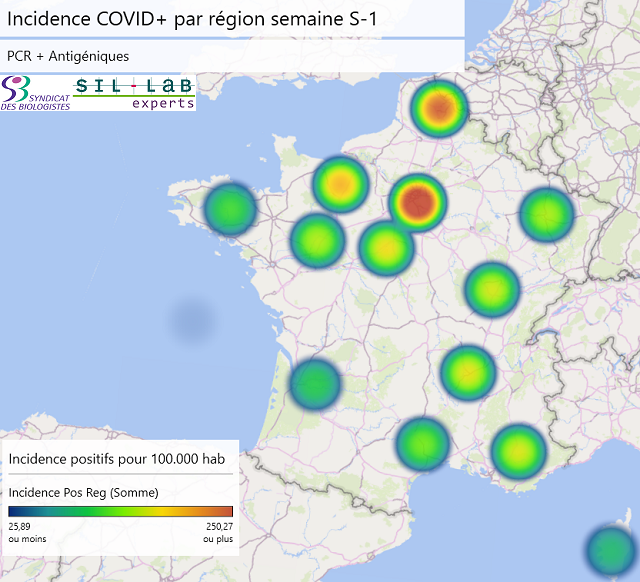Select the orange-red heat spot over Hauts-de-France
Viewport: 640px width, 582px height.
pyautogui.click(x=439, y=109)
